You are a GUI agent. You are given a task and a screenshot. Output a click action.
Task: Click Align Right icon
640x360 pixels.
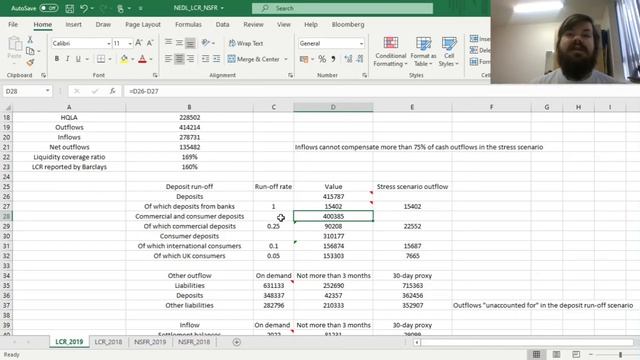tap(190, 59)
